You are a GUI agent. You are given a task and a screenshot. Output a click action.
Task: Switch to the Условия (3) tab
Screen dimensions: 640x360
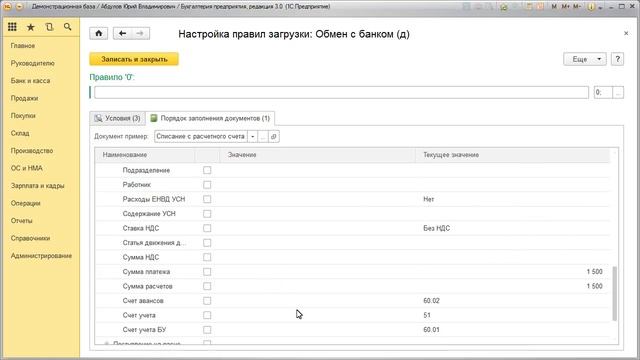[118, 118]
